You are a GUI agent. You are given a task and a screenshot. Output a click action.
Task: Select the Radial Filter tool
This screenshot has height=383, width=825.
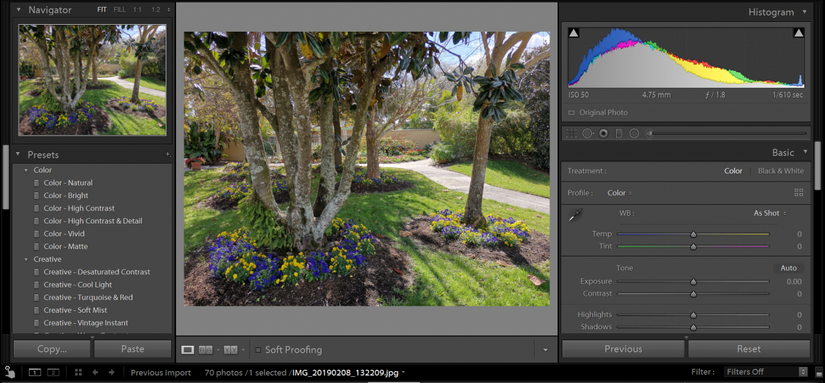[x=634, y=134]
